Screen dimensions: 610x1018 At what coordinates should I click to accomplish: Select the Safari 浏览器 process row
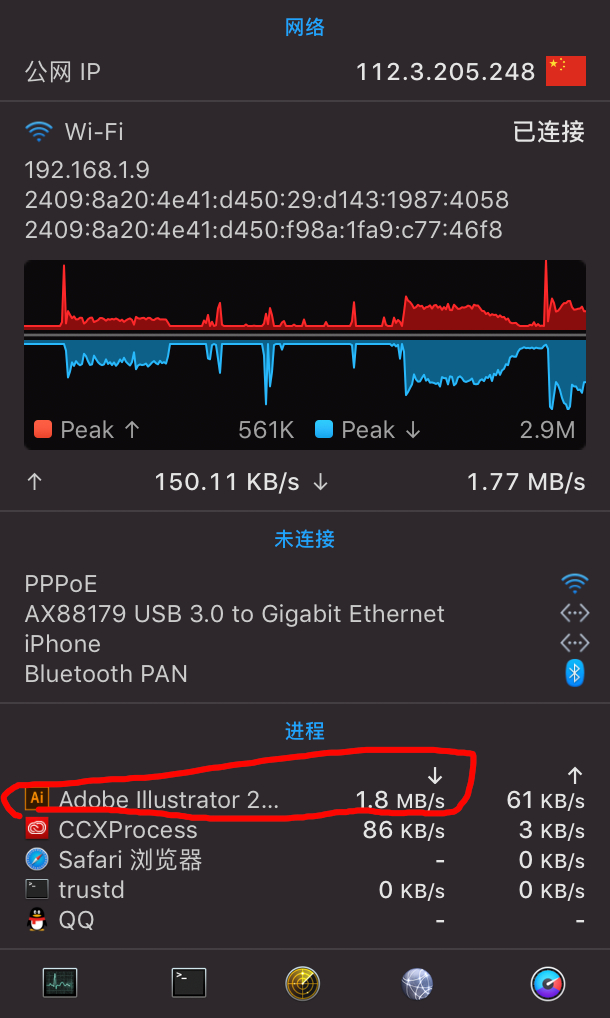click(130, 859)
